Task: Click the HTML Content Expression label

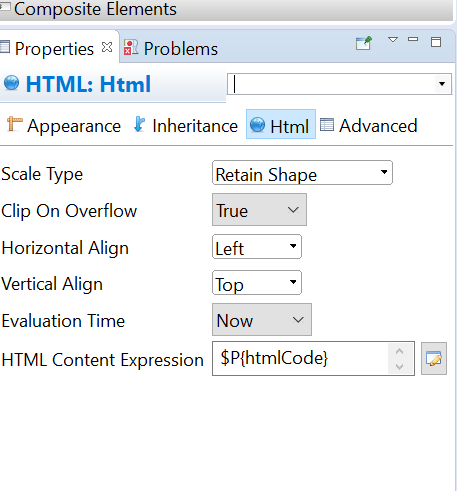Action: click(102, 360)
